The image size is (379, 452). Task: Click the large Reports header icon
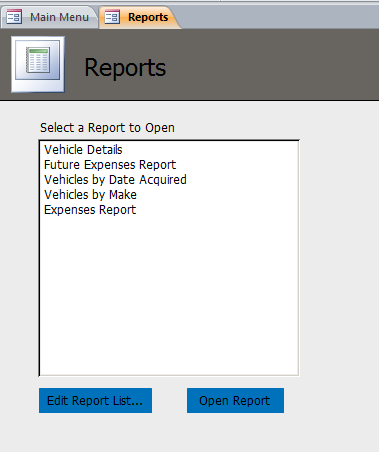(x=38, y=64)
